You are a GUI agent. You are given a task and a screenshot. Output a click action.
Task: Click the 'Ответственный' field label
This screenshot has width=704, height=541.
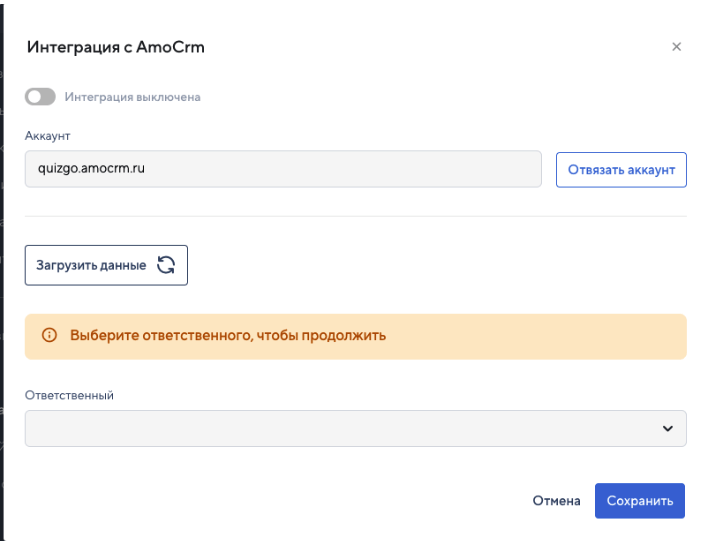pos(69,395)
